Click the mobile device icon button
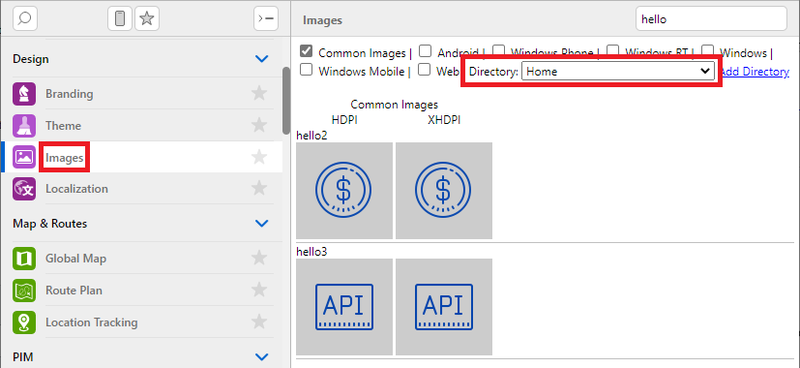Viewport: 800px width, 368px height. point(120,19)
